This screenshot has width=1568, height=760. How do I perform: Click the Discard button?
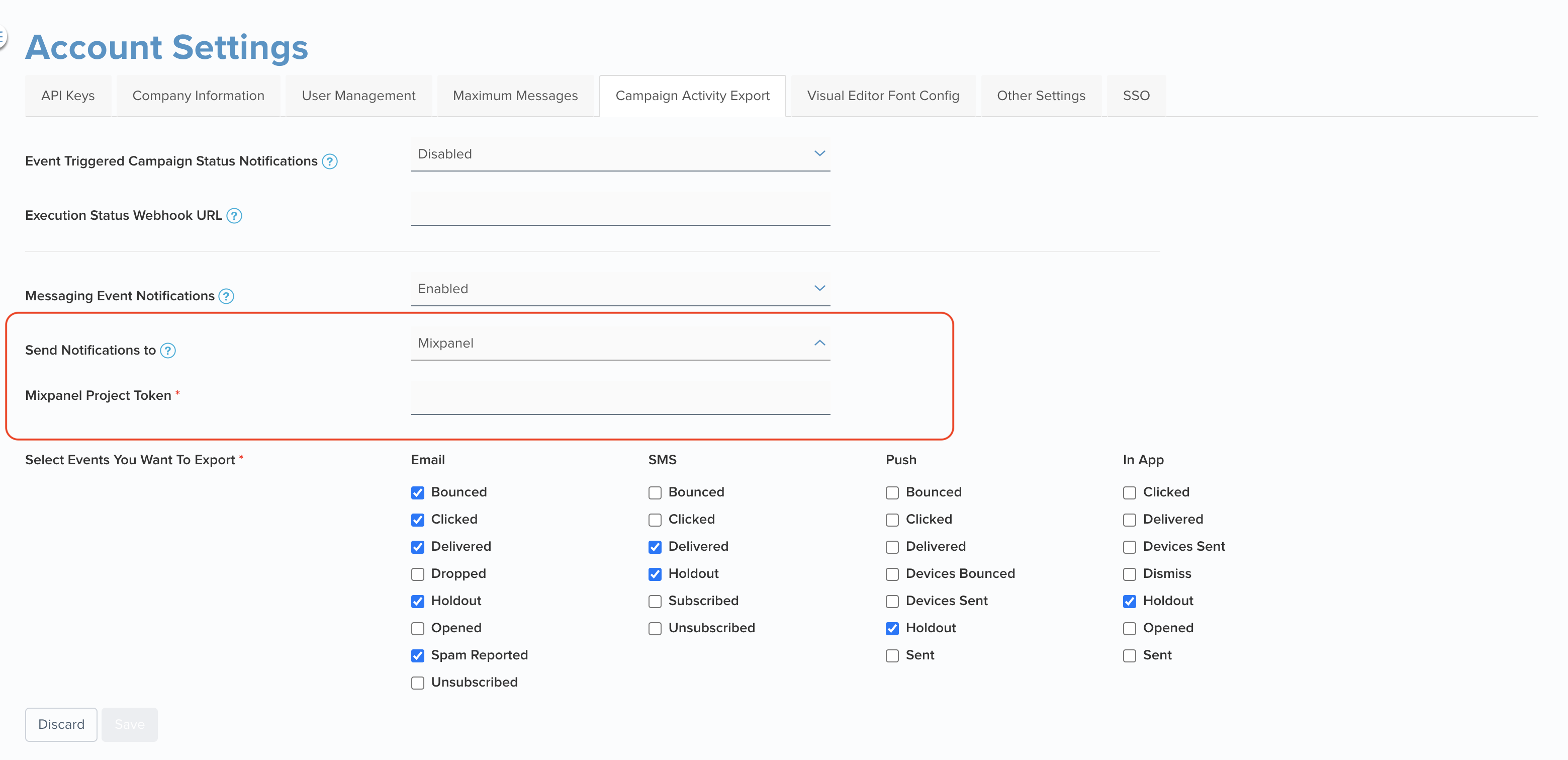(x=61, y=725)
